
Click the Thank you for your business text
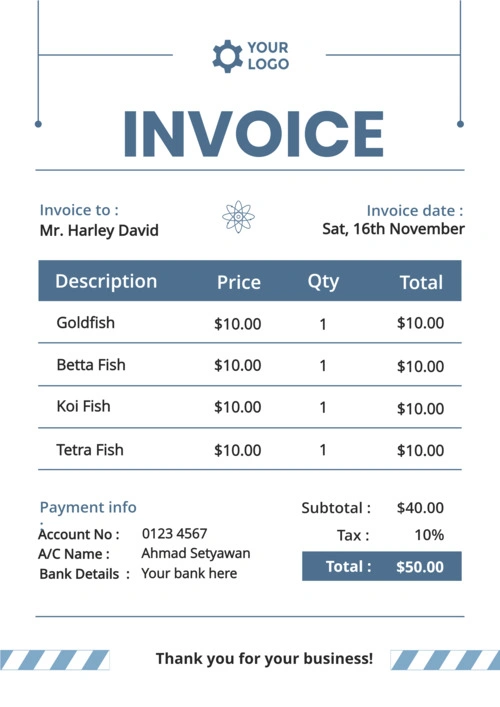click(x=265, y=659)
